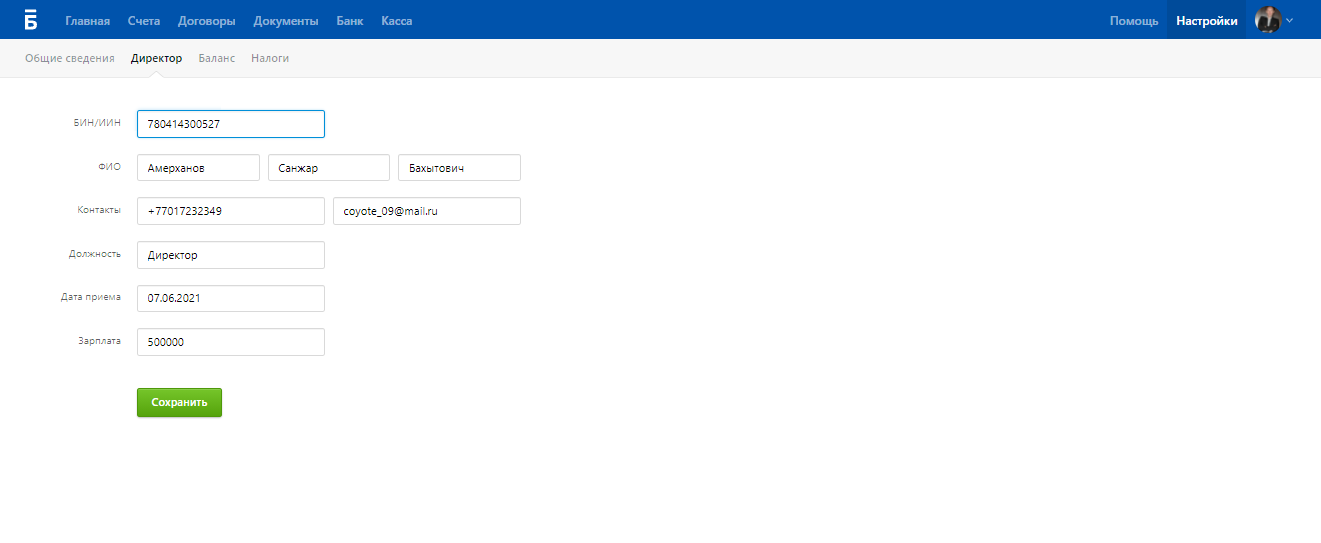Open the user avatar menu
This screenshot has height=543, width=1321.
[1268, 20]
